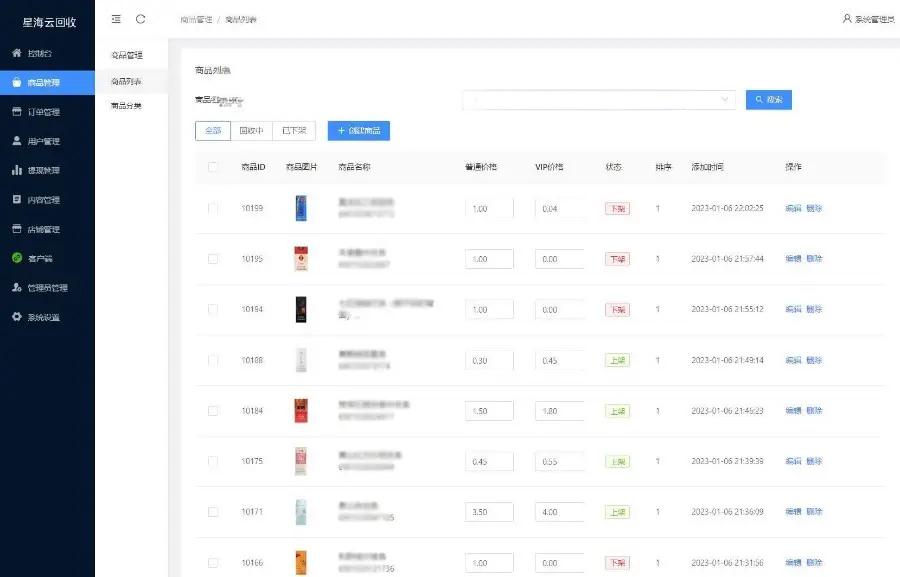Viewport: 900px width, 577px height.
Task: Open the thumbnail image of product 10184
Action: (x=301, y=411)
